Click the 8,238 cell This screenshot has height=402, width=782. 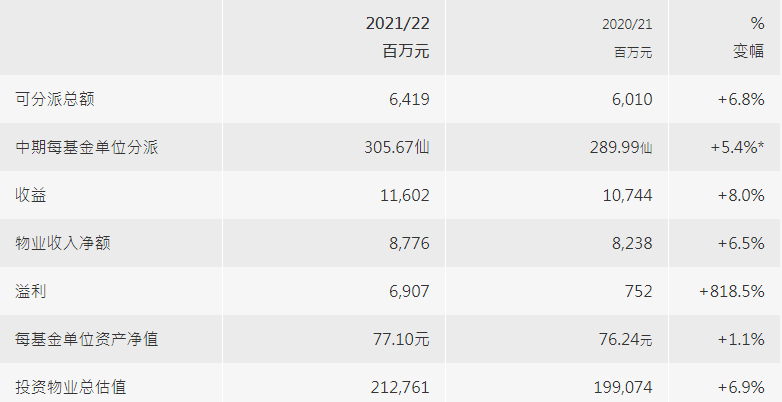pos(631,243)
